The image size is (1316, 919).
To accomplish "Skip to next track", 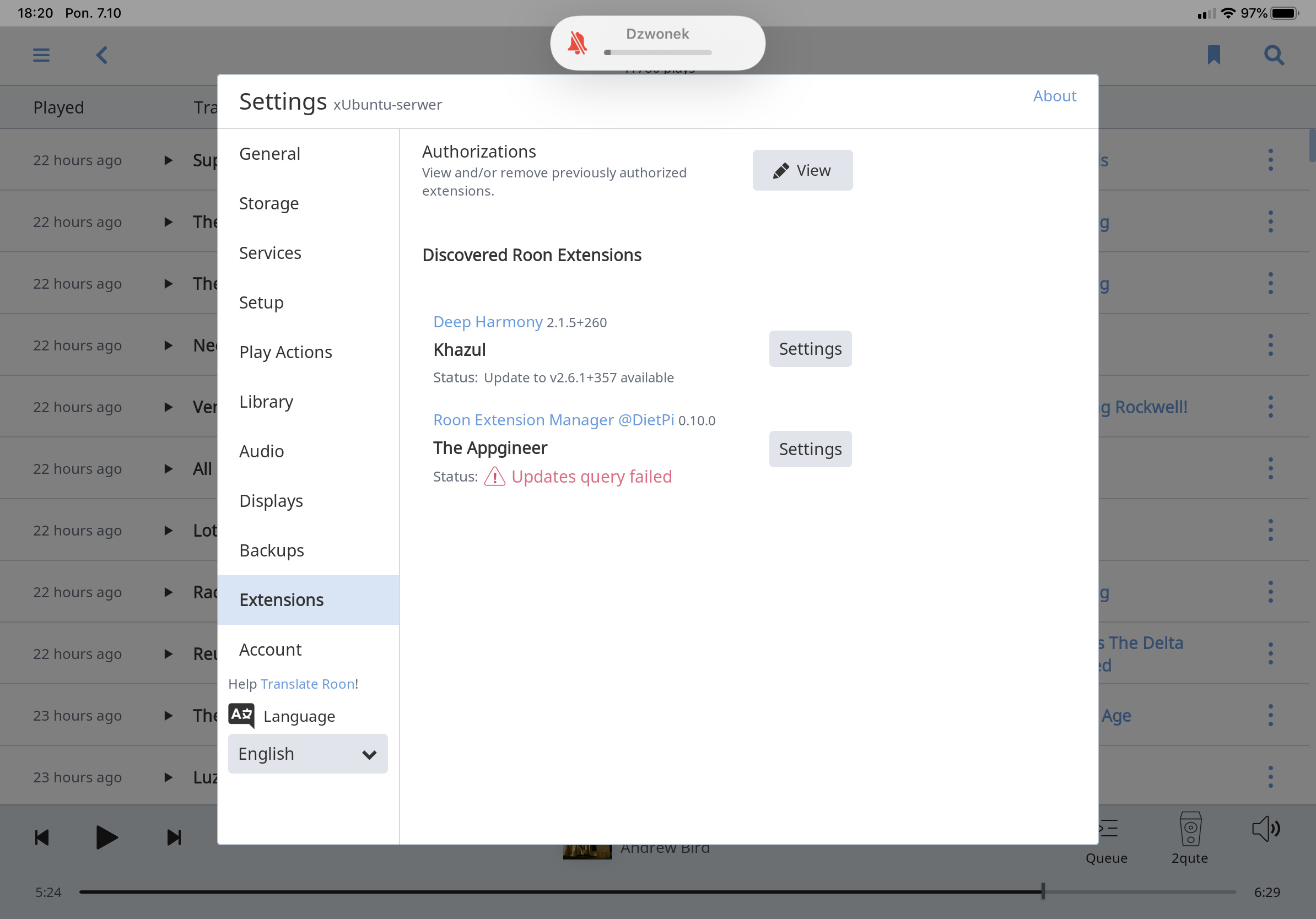I will (174, 837).
